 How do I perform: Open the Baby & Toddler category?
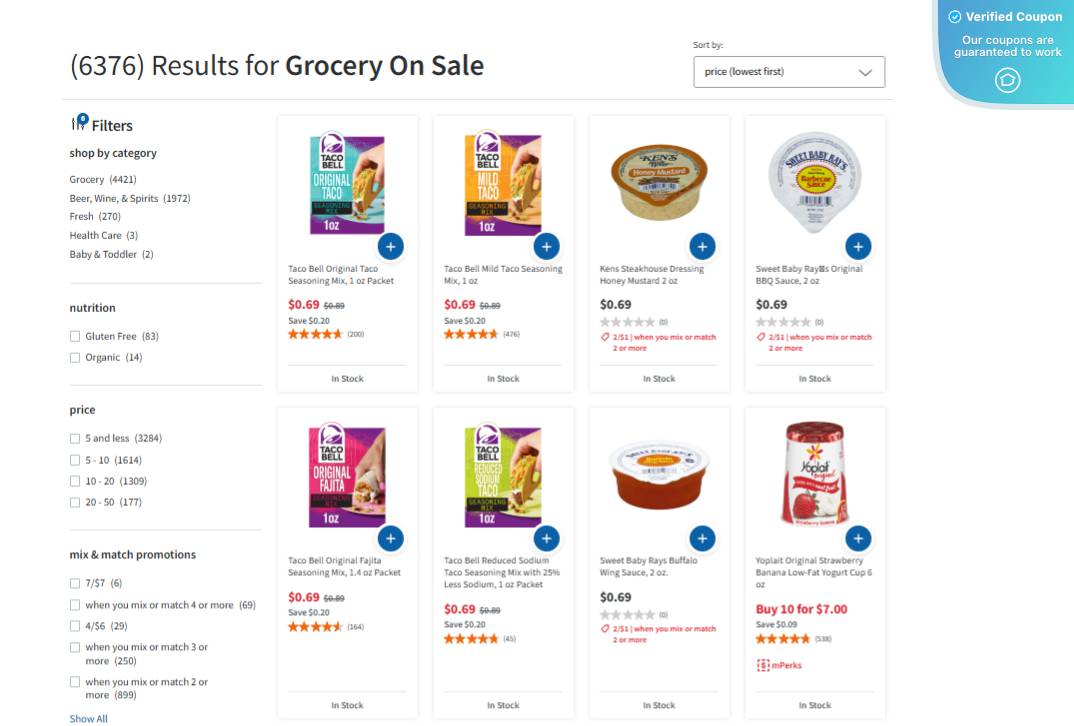coord(104,254)
